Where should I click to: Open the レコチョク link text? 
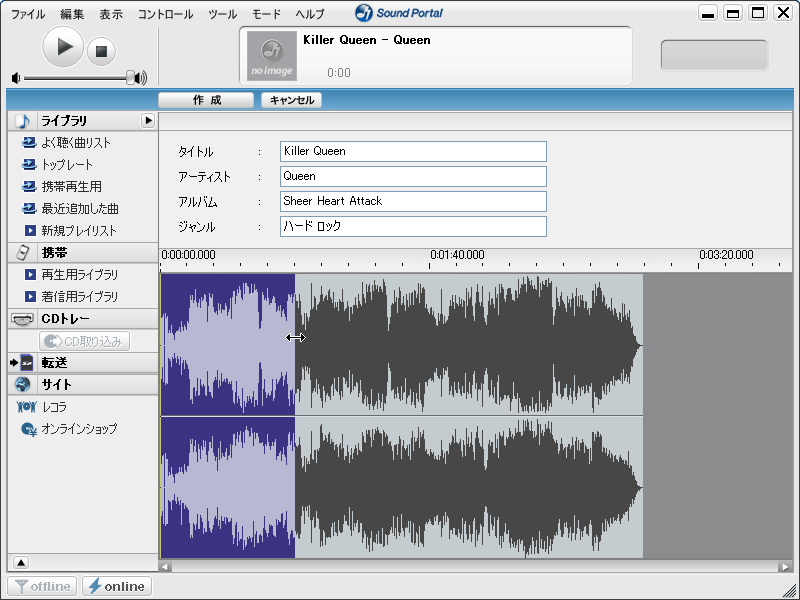pyautogui.click(x=54, y=407)
